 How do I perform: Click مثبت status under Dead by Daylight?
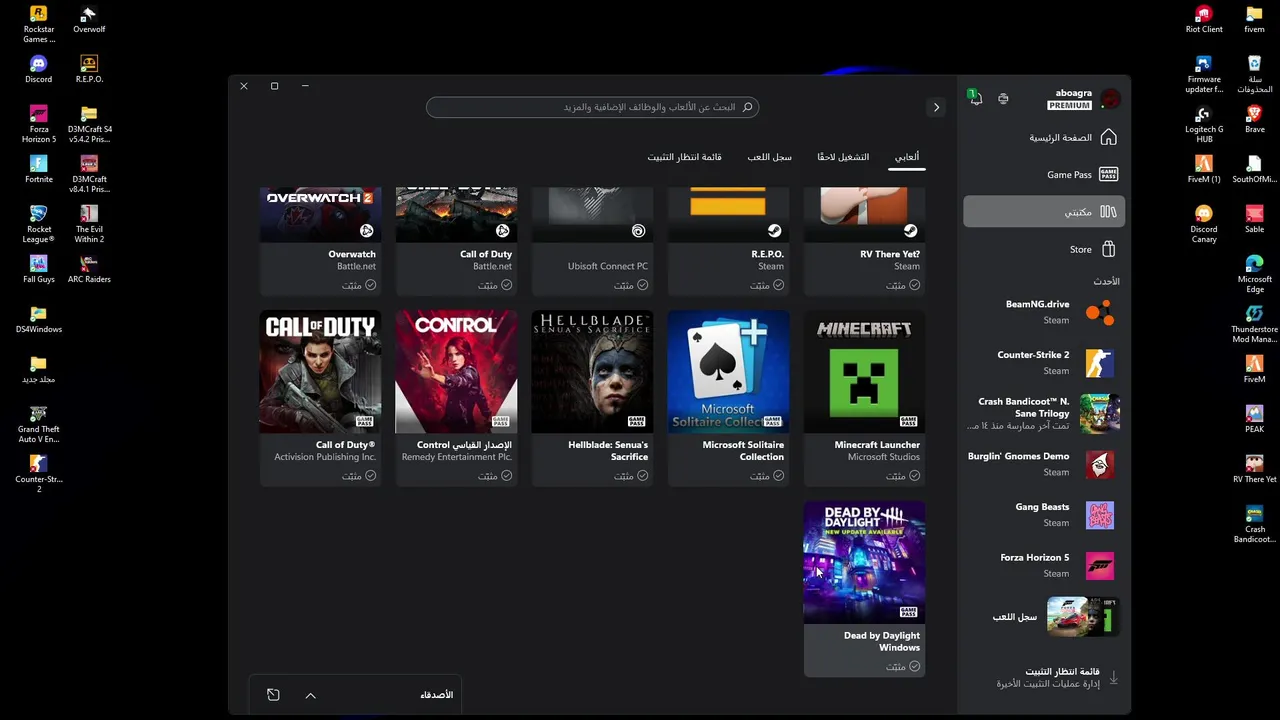[902, 666]
